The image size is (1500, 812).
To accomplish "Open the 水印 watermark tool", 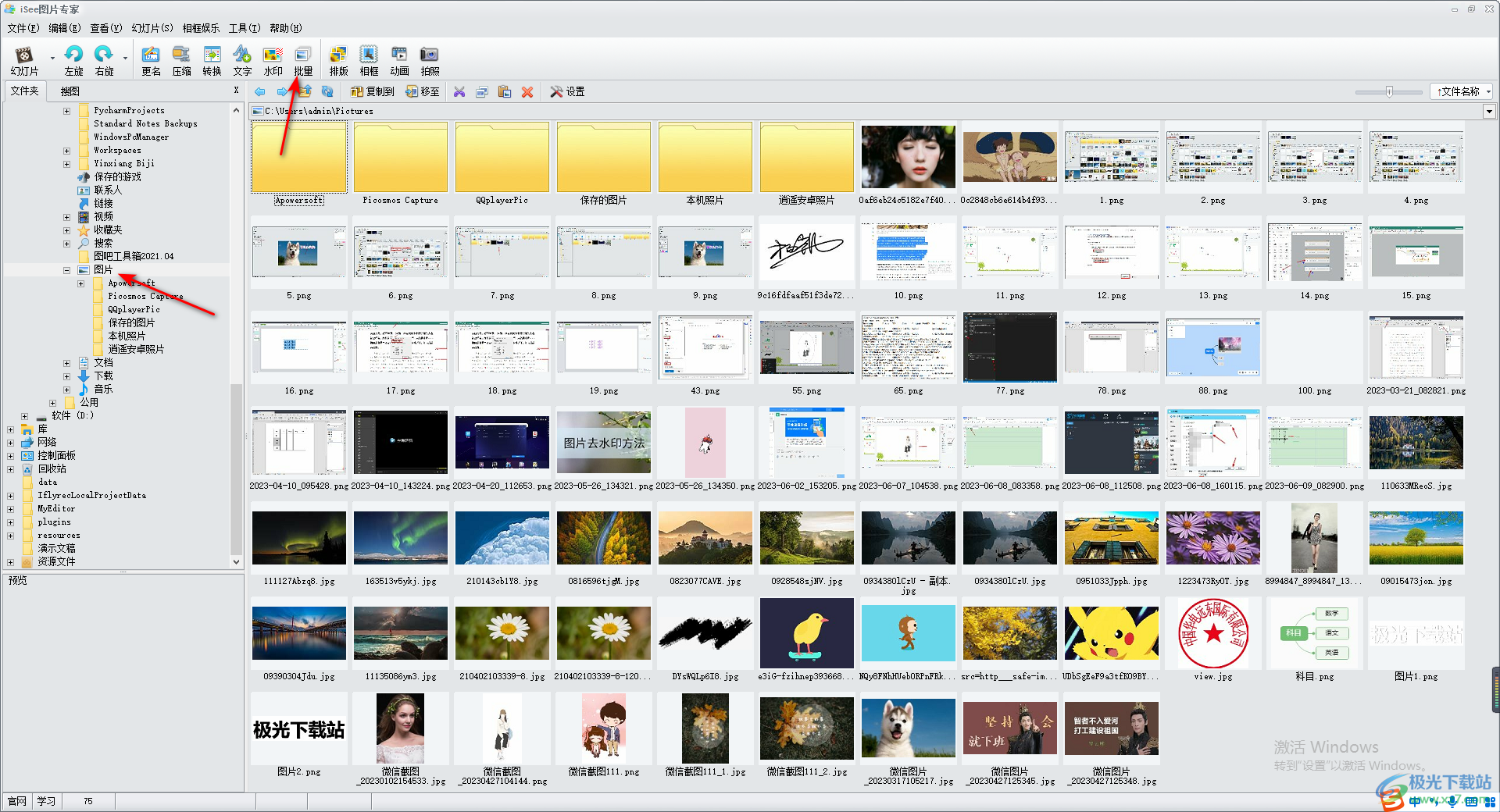I will pos(273,60).
